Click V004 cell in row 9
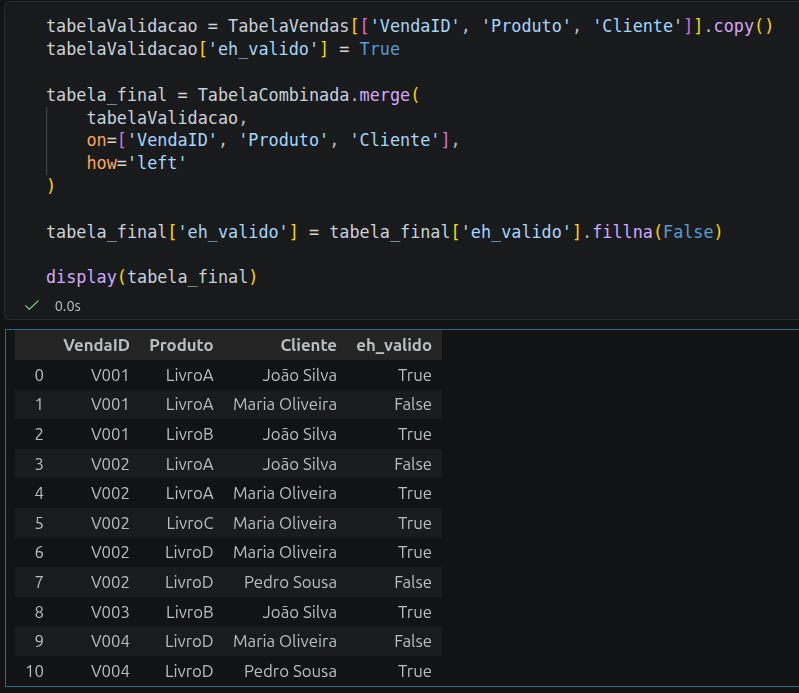799x693 pixels. 110,641
